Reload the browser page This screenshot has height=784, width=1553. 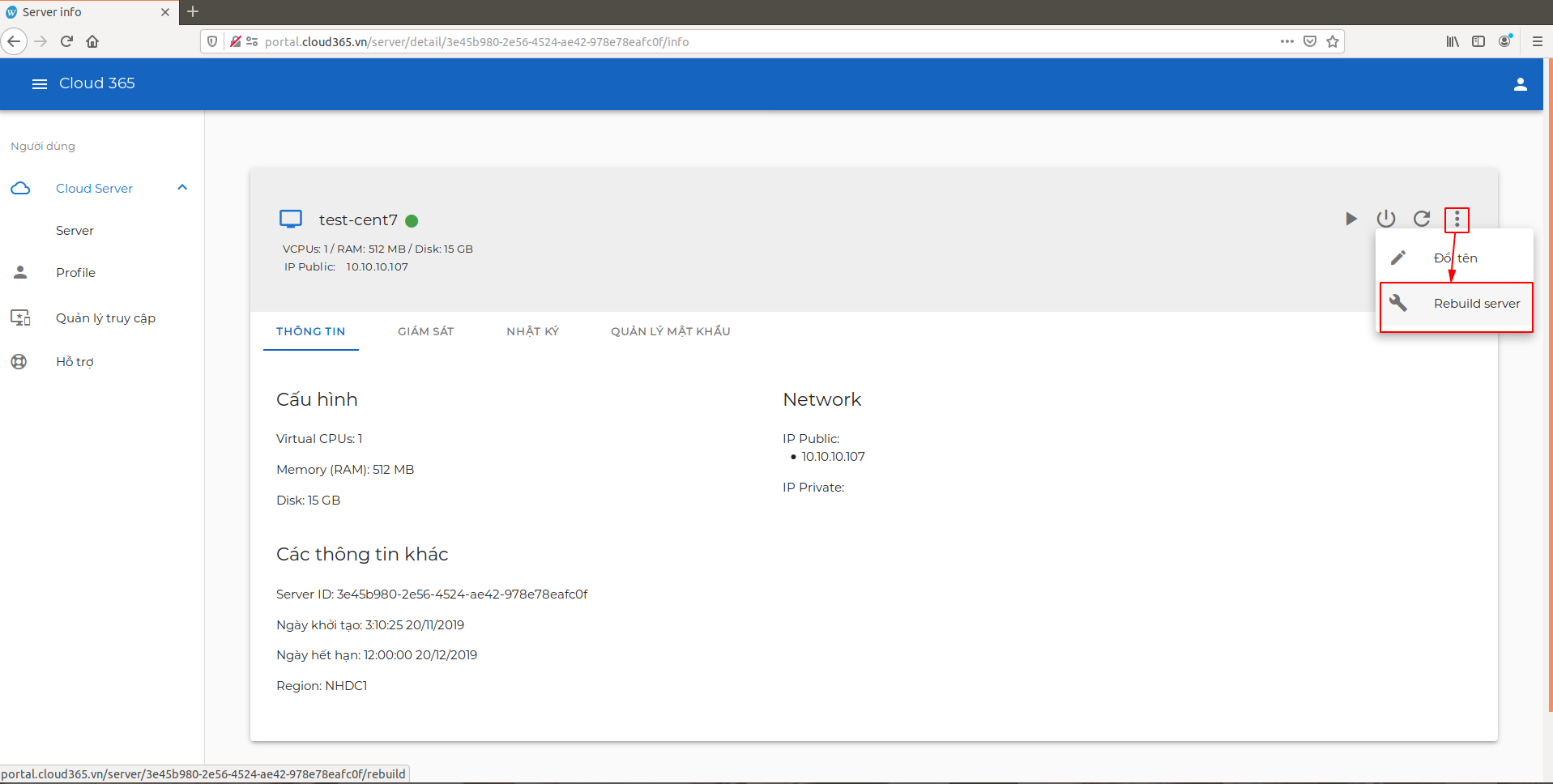pos(67,41)
